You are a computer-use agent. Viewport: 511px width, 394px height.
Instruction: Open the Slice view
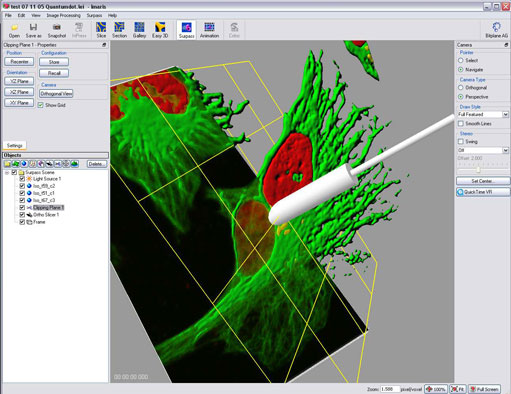(x=101, y=30)
